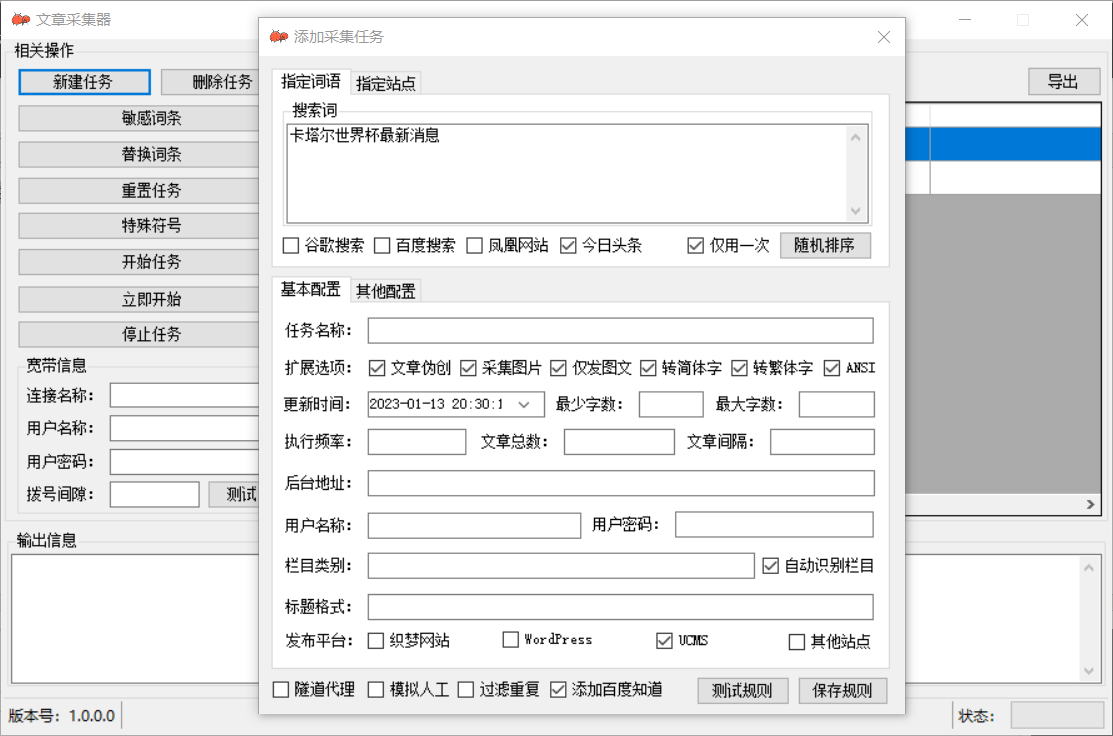Uncheck the 自动识别栏目 checkbox
1113x736 pixels.
pyautogui.click(x=770, y=566)
